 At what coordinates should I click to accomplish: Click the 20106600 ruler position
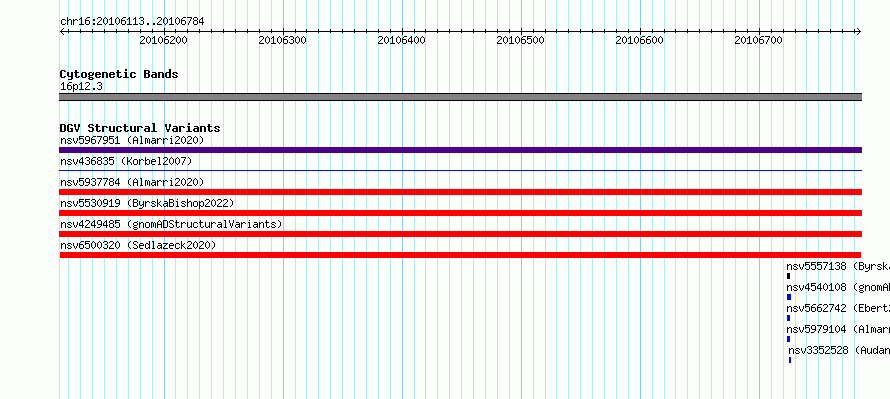tap(640, 40)
